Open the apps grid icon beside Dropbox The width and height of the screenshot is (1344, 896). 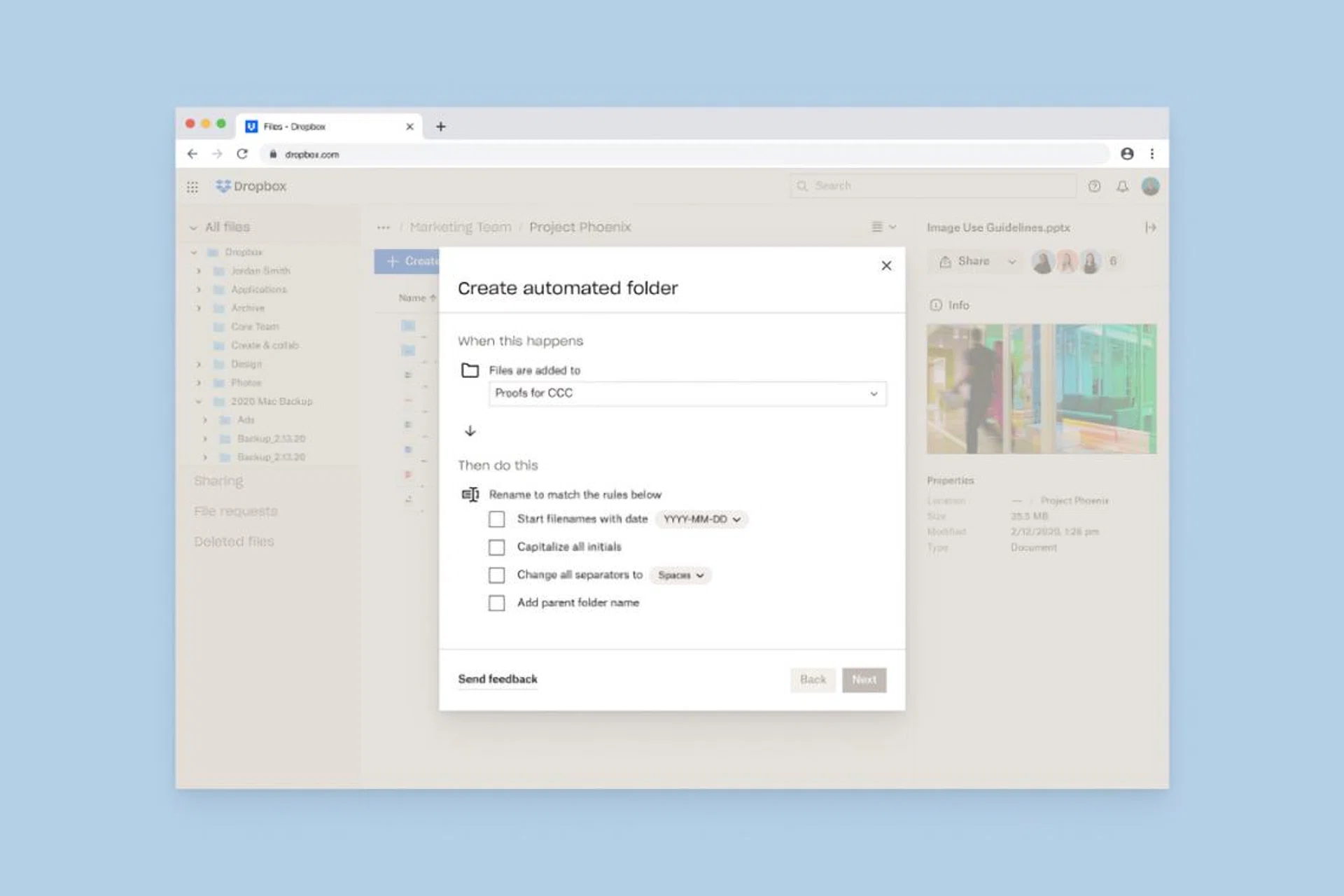(192, 187)
